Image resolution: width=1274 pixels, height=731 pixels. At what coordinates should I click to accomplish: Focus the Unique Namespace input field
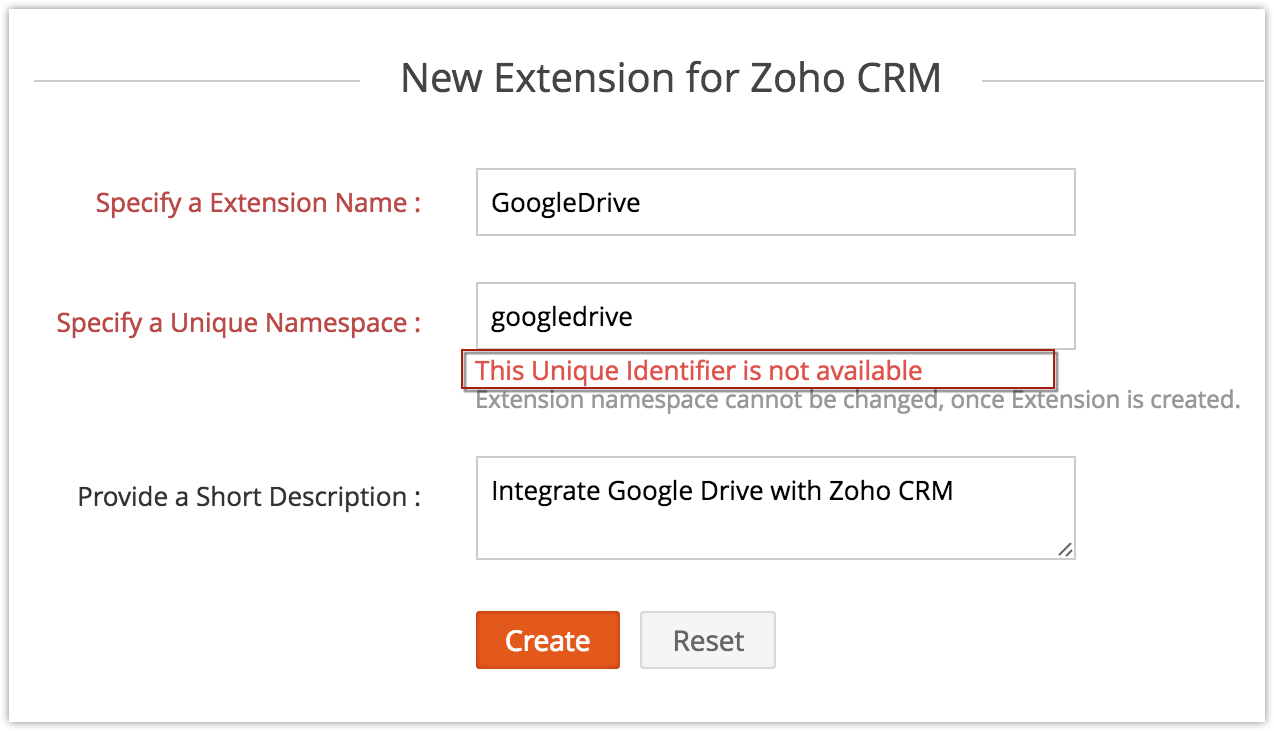pos(775,316)
